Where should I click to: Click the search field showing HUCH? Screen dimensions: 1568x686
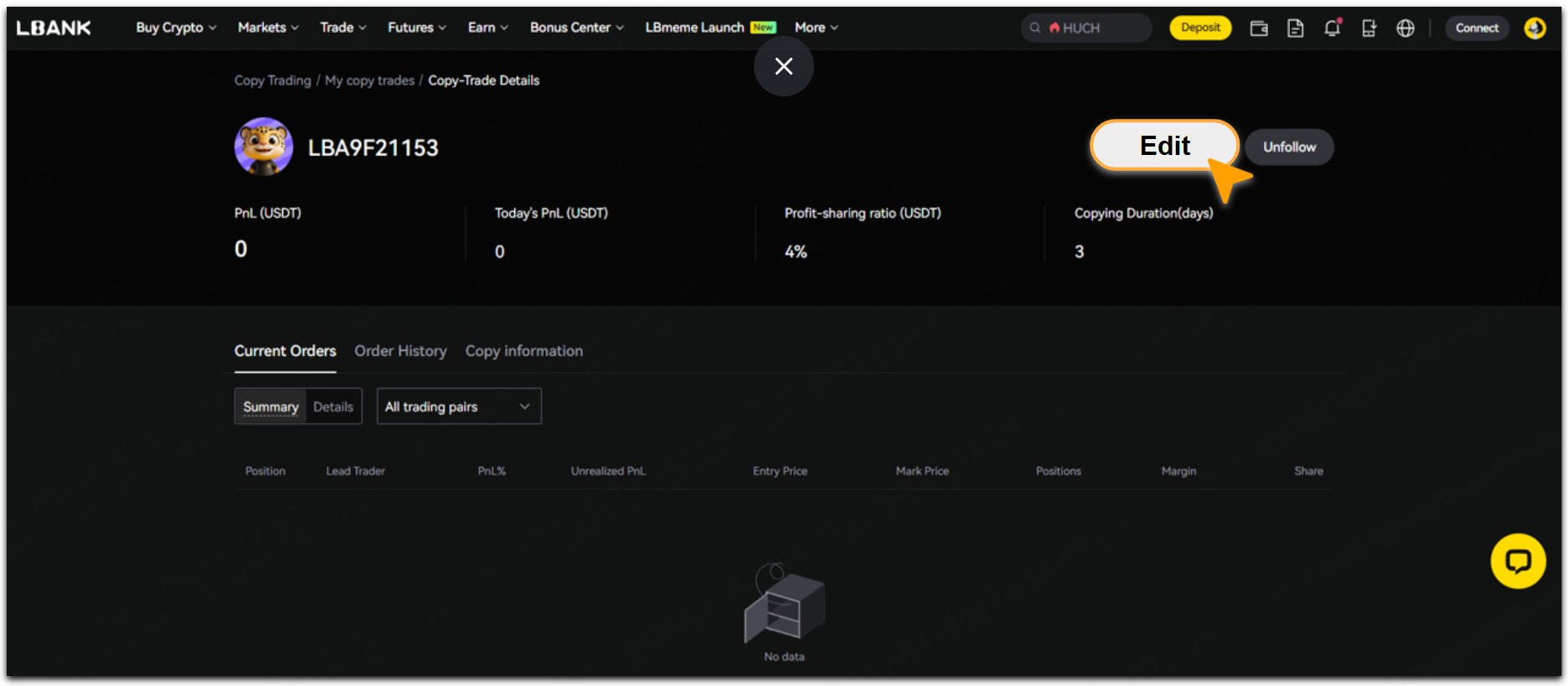click(1086, 28)
